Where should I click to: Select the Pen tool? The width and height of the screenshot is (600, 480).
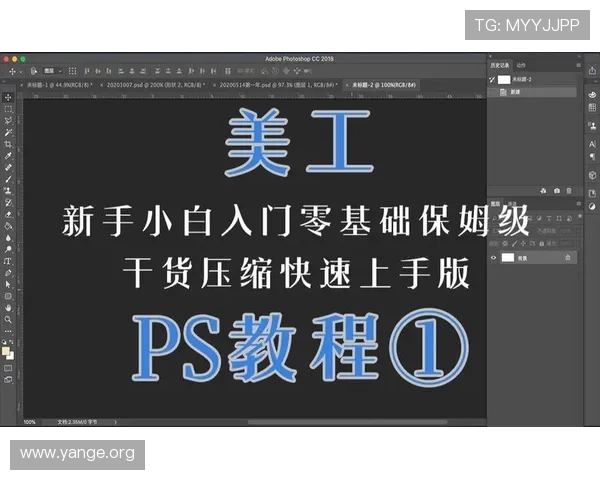[x=8, y=273]
